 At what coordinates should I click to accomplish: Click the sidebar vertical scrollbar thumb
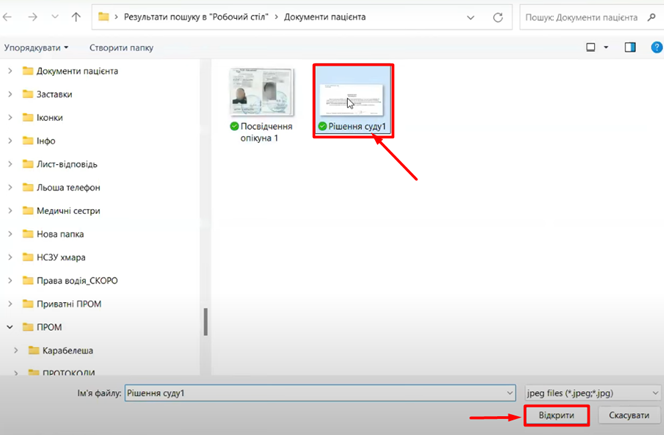point(206,322)
